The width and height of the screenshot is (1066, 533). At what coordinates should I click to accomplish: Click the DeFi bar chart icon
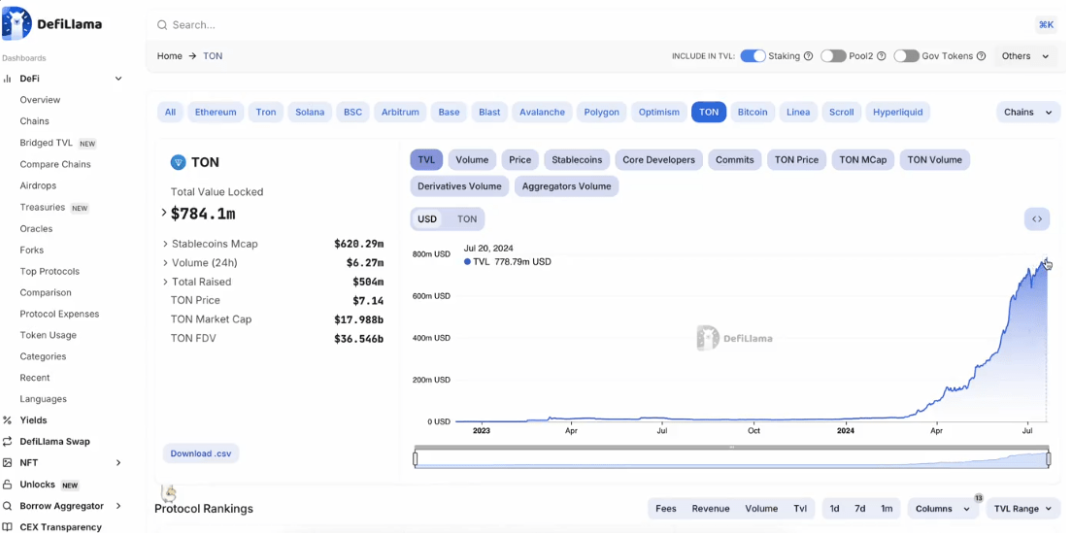click(x=7, y=79)
